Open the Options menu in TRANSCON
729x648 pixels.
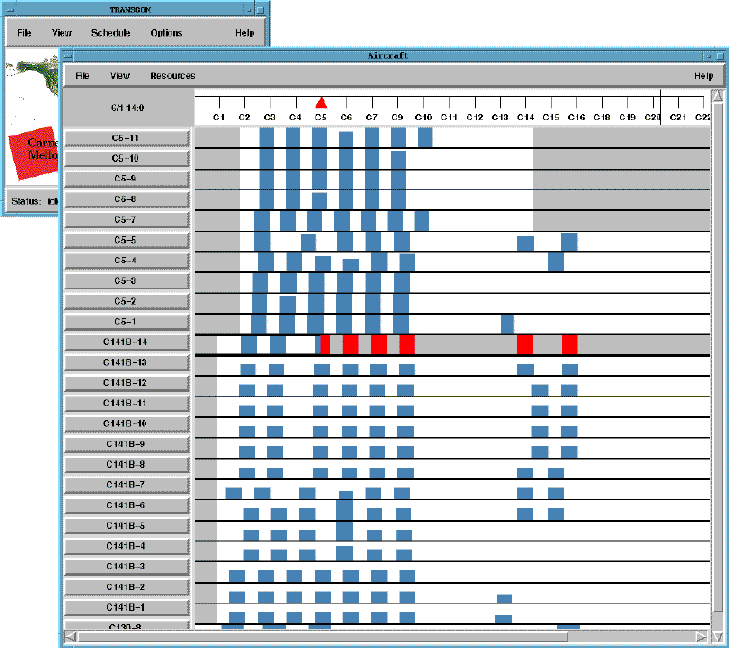point(166,33)
